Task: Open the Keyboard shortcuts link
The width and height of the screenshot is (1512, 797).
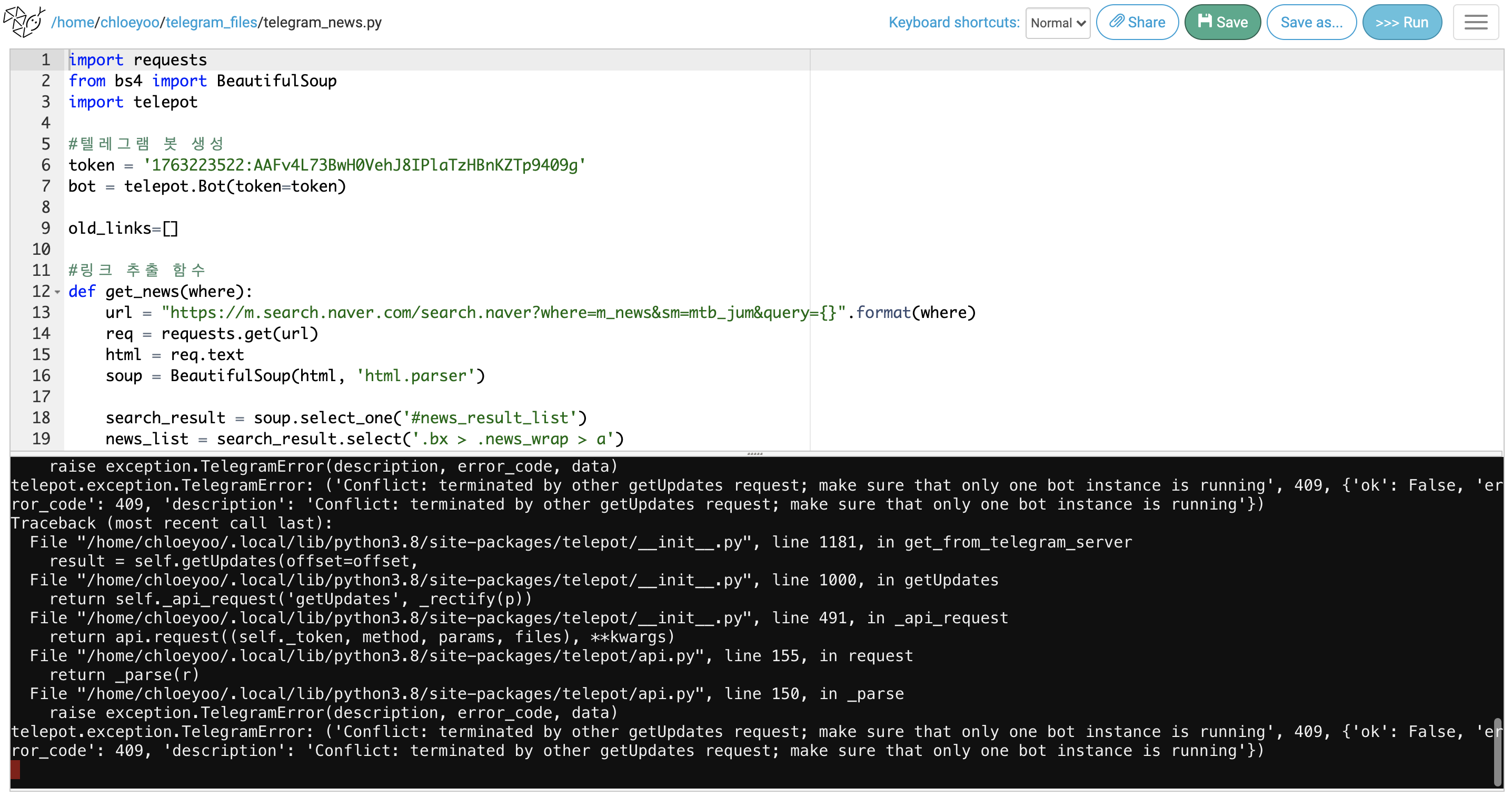Action: (953, 22)
